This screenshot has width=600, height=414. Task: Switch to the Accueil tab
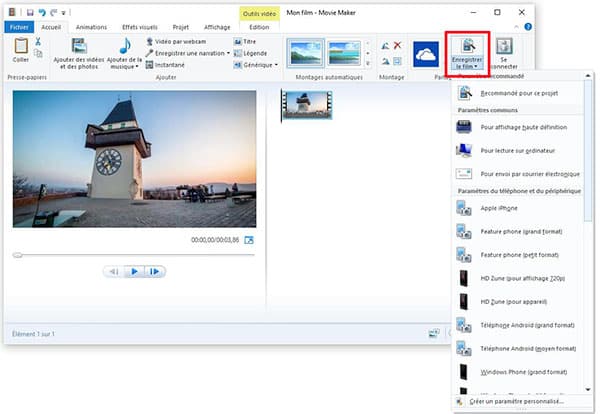click(x=51, y=27)
